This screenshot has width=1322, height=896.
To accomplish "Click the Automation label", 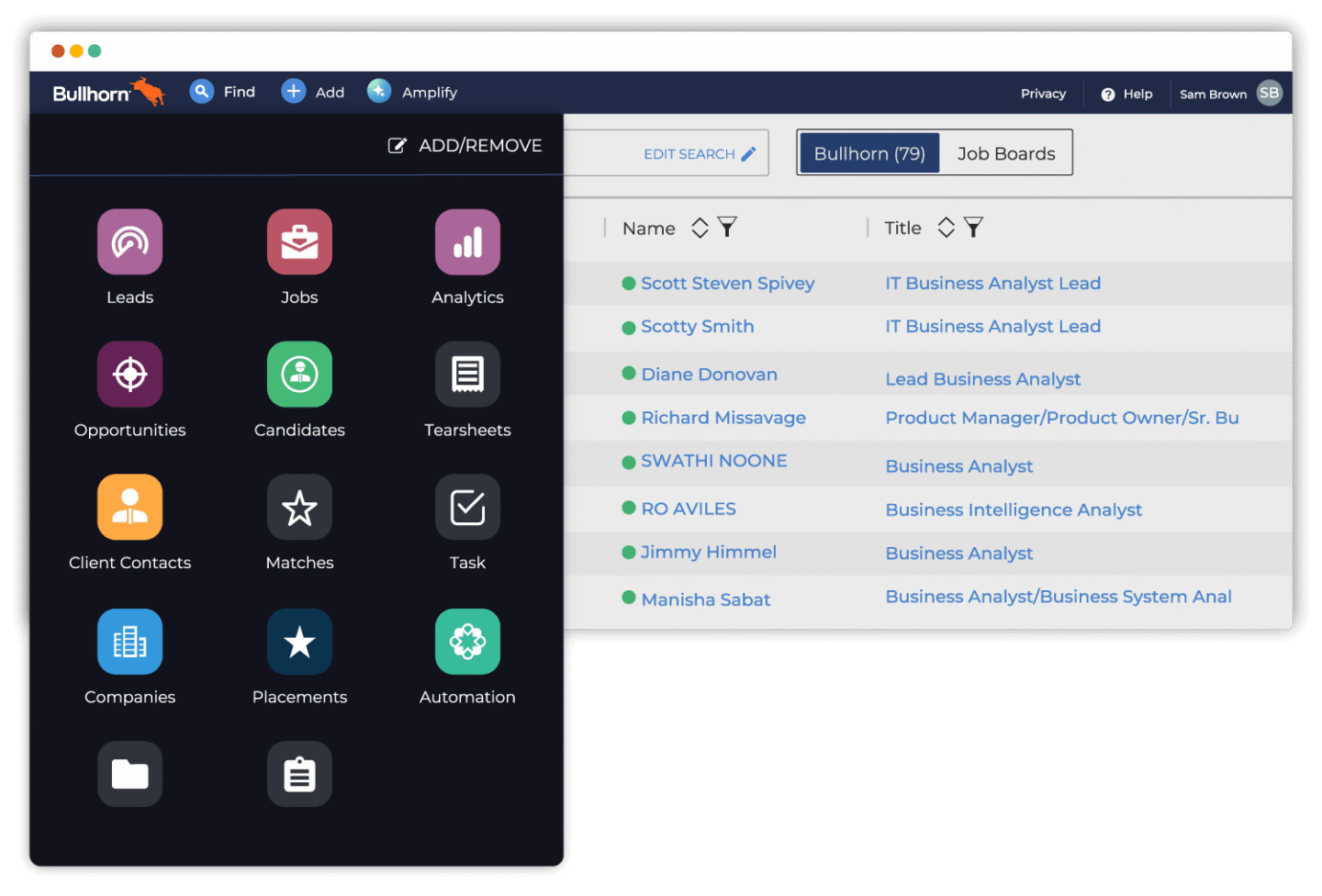I will [x=467, y=697].
